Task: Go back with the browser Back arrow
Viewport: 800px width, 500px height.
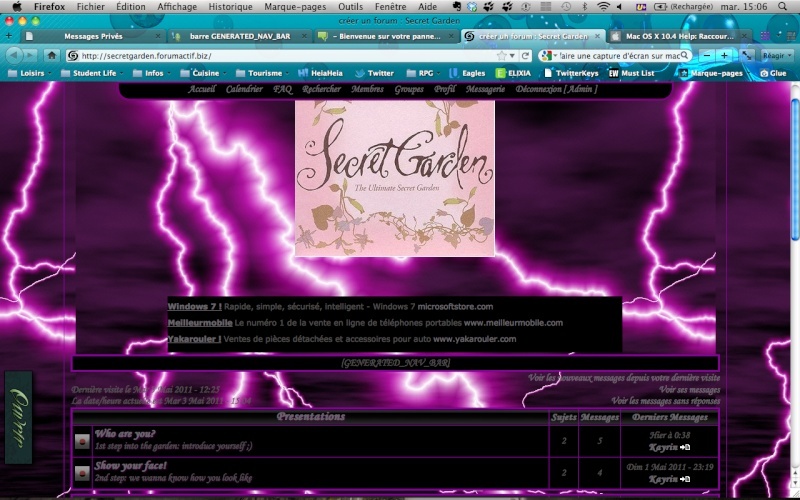Action: tap(14, 55)
